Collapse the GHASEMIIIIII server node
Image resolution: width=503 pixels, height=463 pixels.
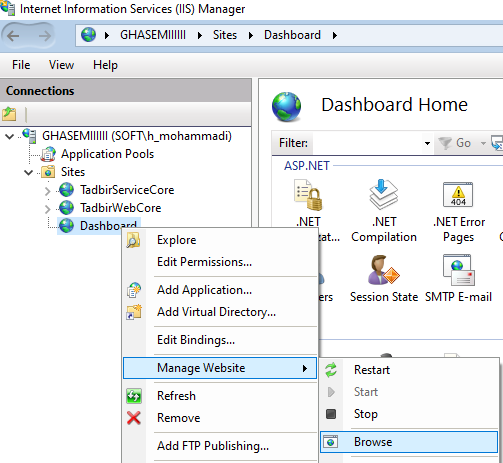[x=10, y=136]
